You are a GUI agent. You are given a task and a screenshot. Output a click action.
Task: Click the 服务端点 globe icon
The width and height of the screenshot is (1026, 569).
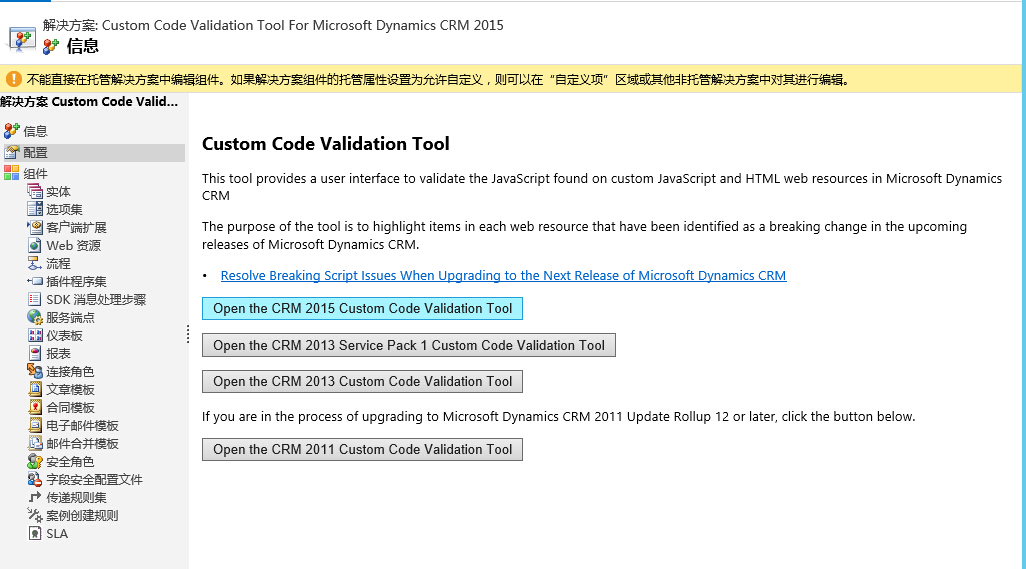[35, 317]
